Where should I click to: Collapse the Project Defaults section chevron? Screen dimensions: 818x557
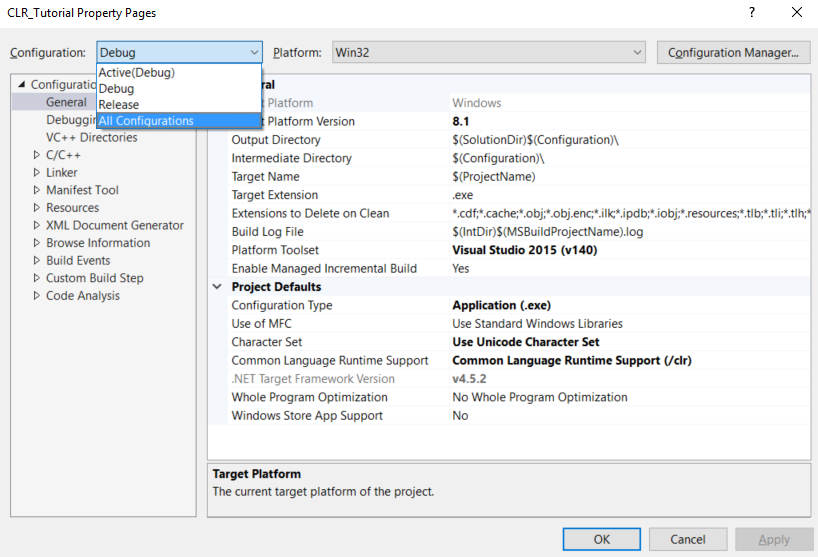tap(218, 287)
